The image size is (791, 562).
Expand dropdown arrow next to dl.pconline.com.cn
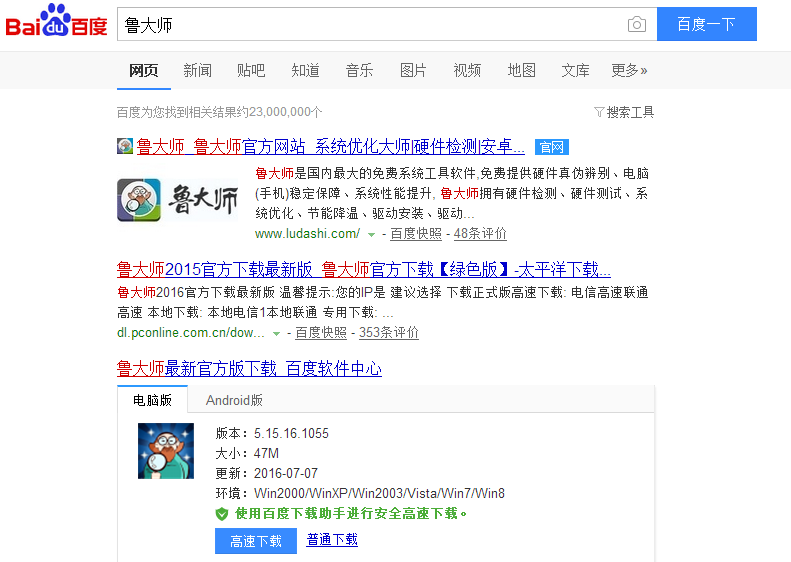pos(276,333)
